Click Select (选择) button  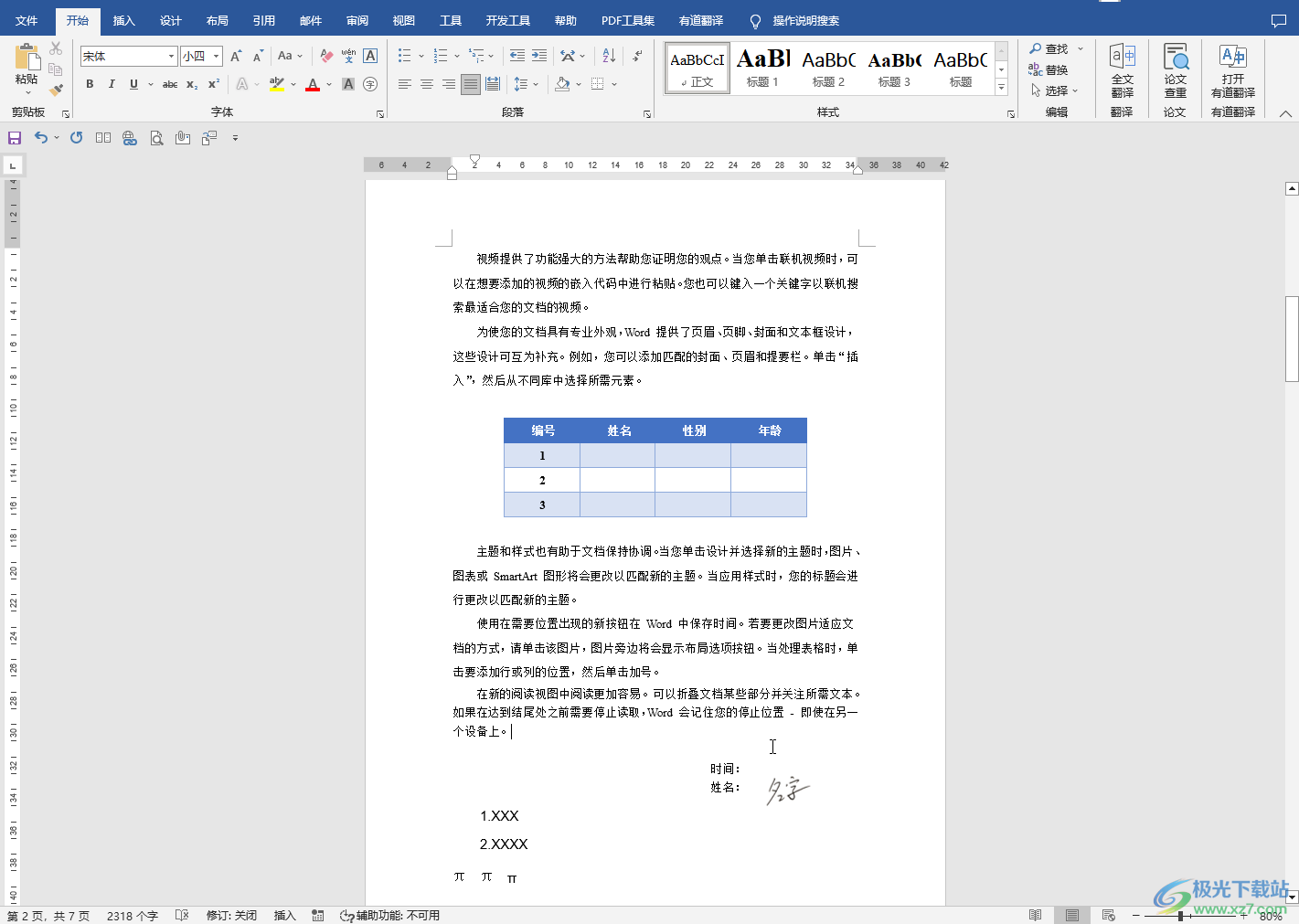click(x=1055, y=90)
